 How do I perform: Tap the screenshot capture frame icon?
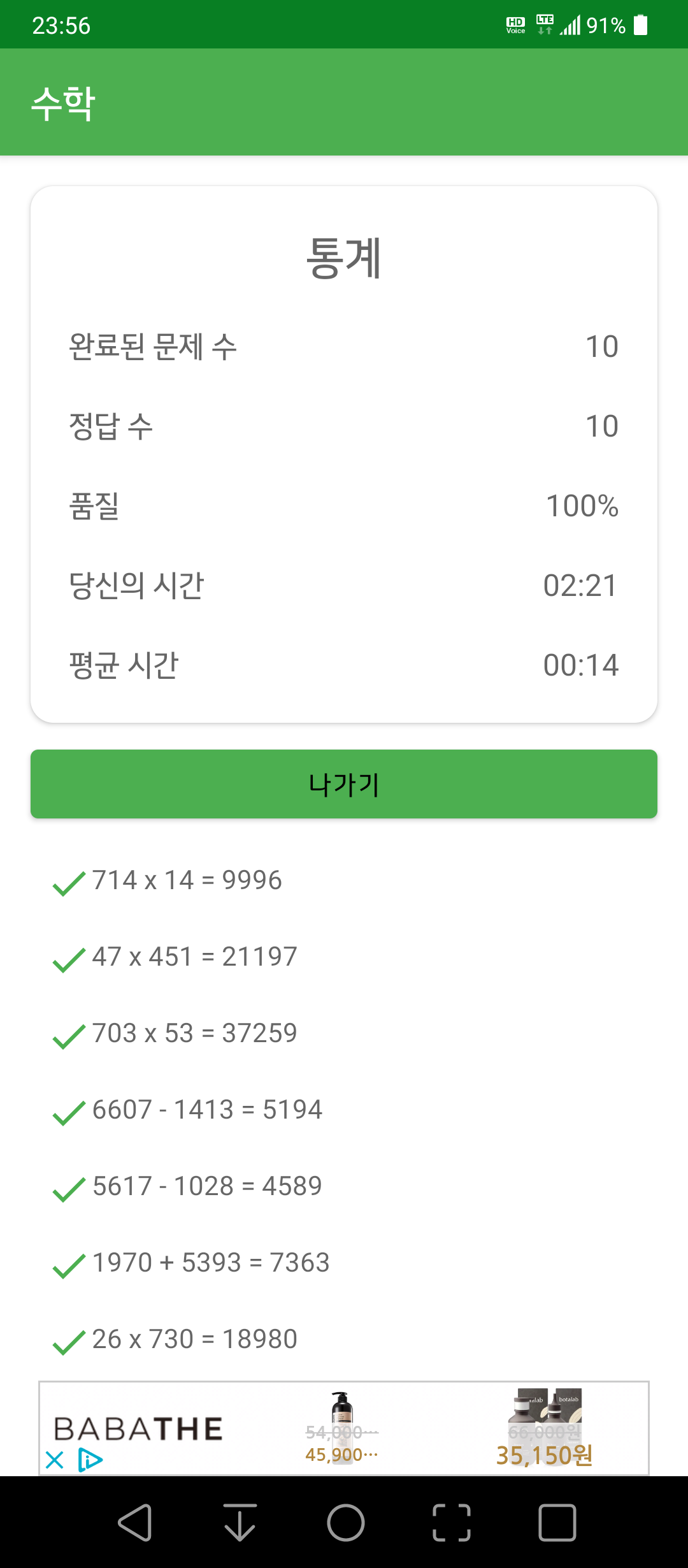[452, 1523]
